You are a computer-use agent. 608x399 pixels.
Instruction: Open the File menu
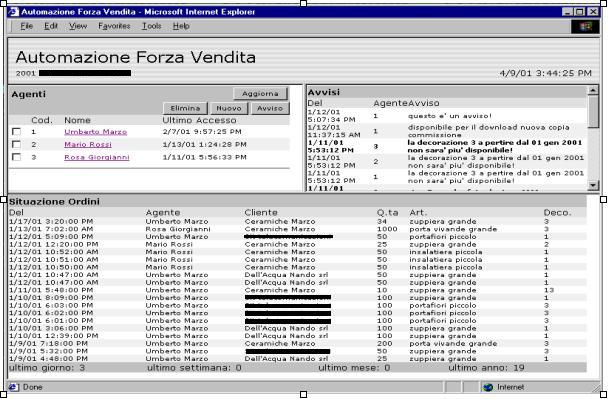pyautogui.click(x=26, y=26)
